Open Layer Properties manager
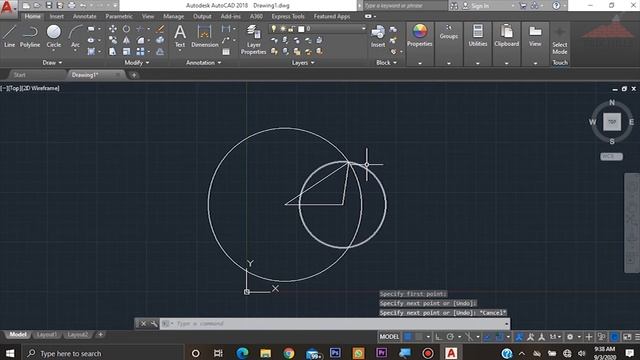This screenshot has width=640, height=360. [x=253, y=39]
